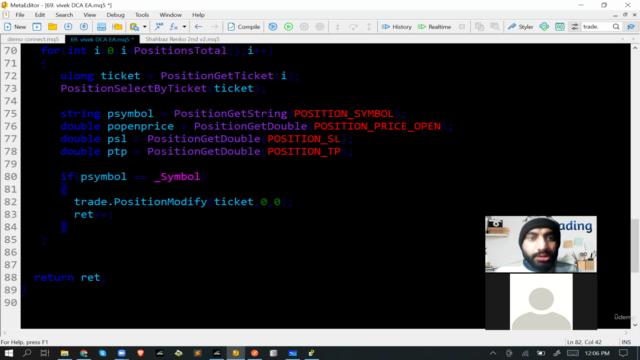This screenshot has height=360, width=640.
Task: Click the save file icon
Action: click(x=68, y=27)
